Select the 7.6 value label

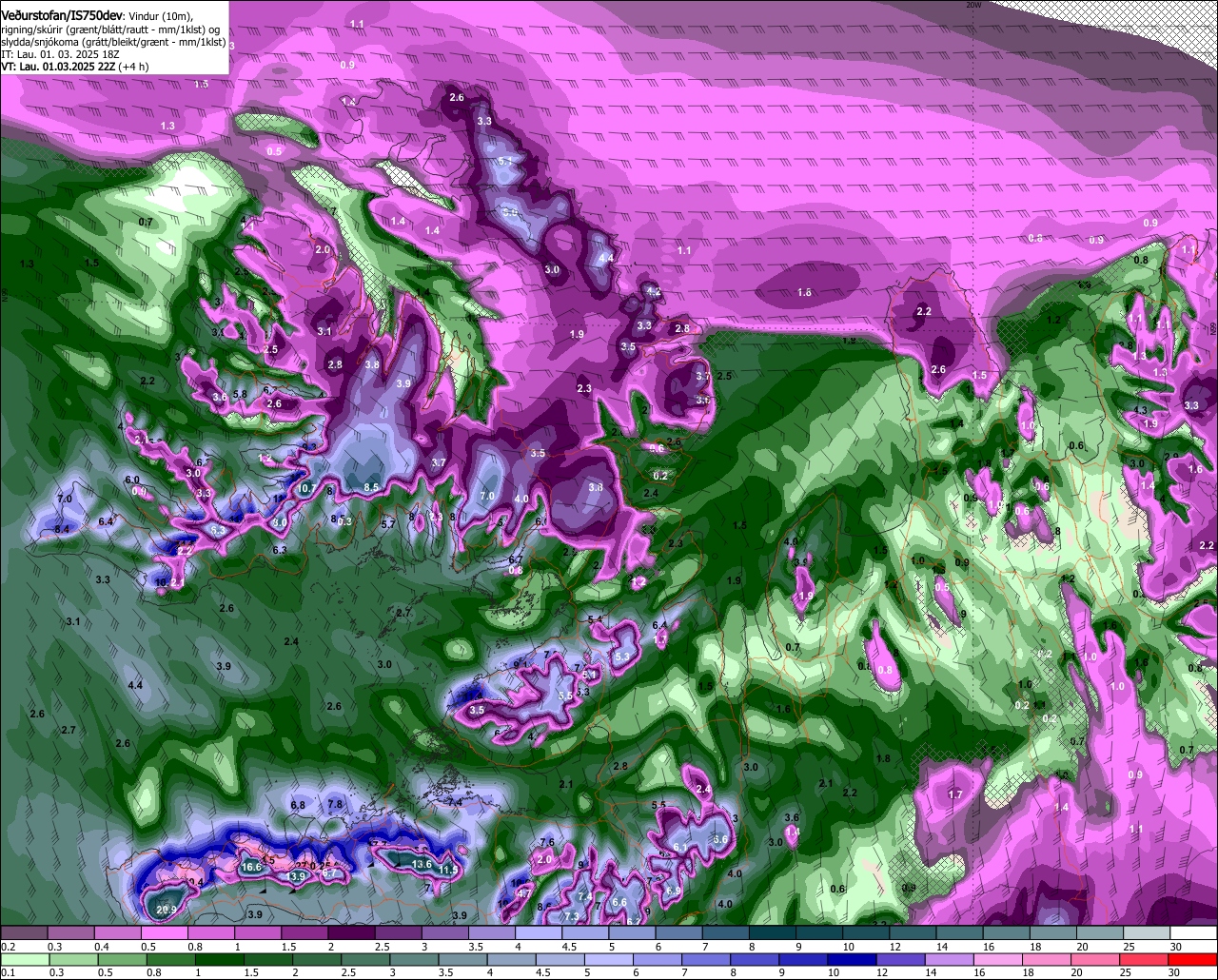pos(547,842)
